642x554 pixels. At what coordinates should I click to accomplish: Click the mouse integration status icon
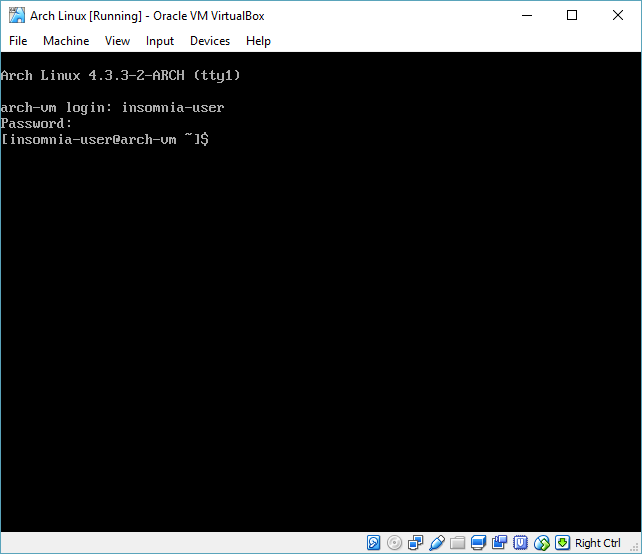tap(542, 543)
